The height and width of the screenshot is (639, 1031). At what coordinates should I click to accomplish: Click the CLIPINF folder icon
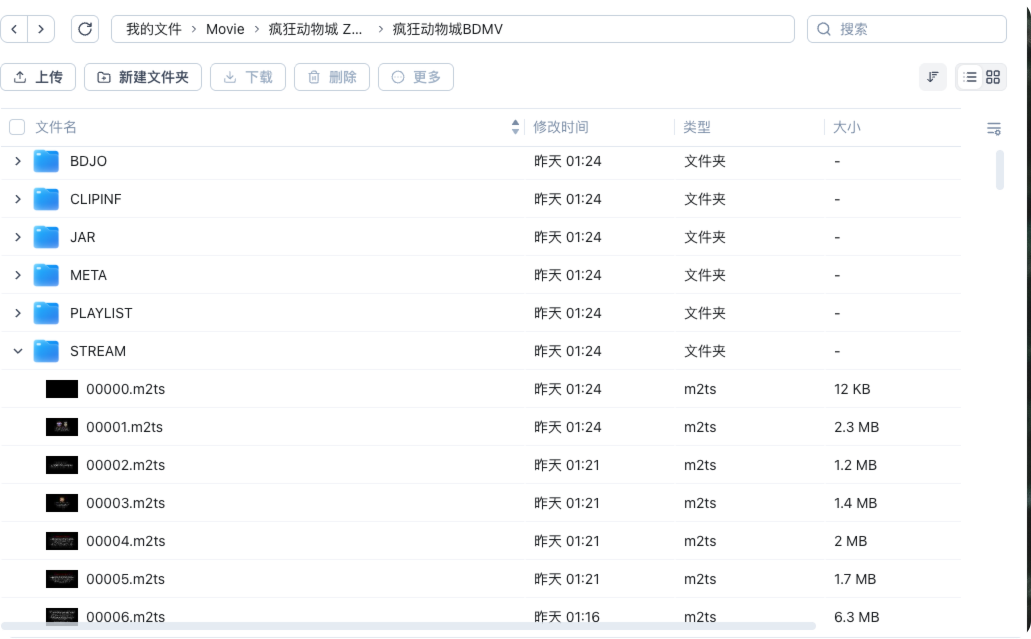46,199
